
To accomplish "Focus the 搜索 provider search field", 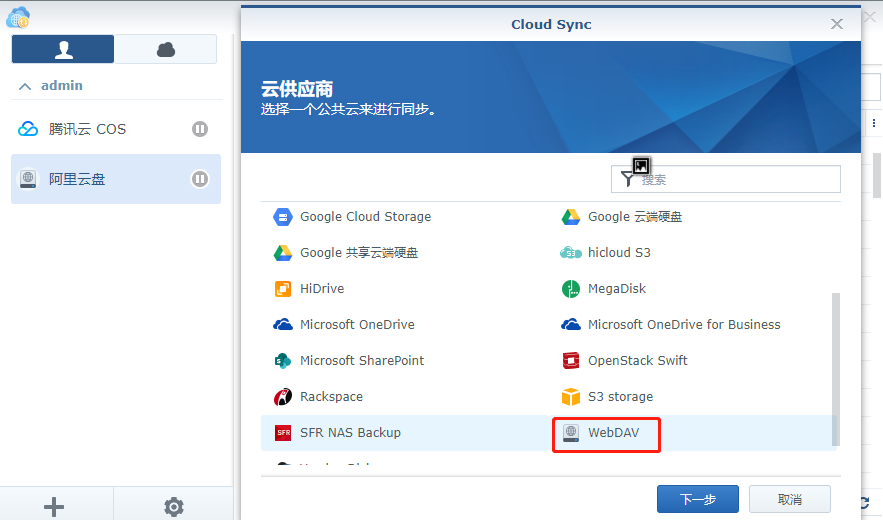I will tap(726, 179).
